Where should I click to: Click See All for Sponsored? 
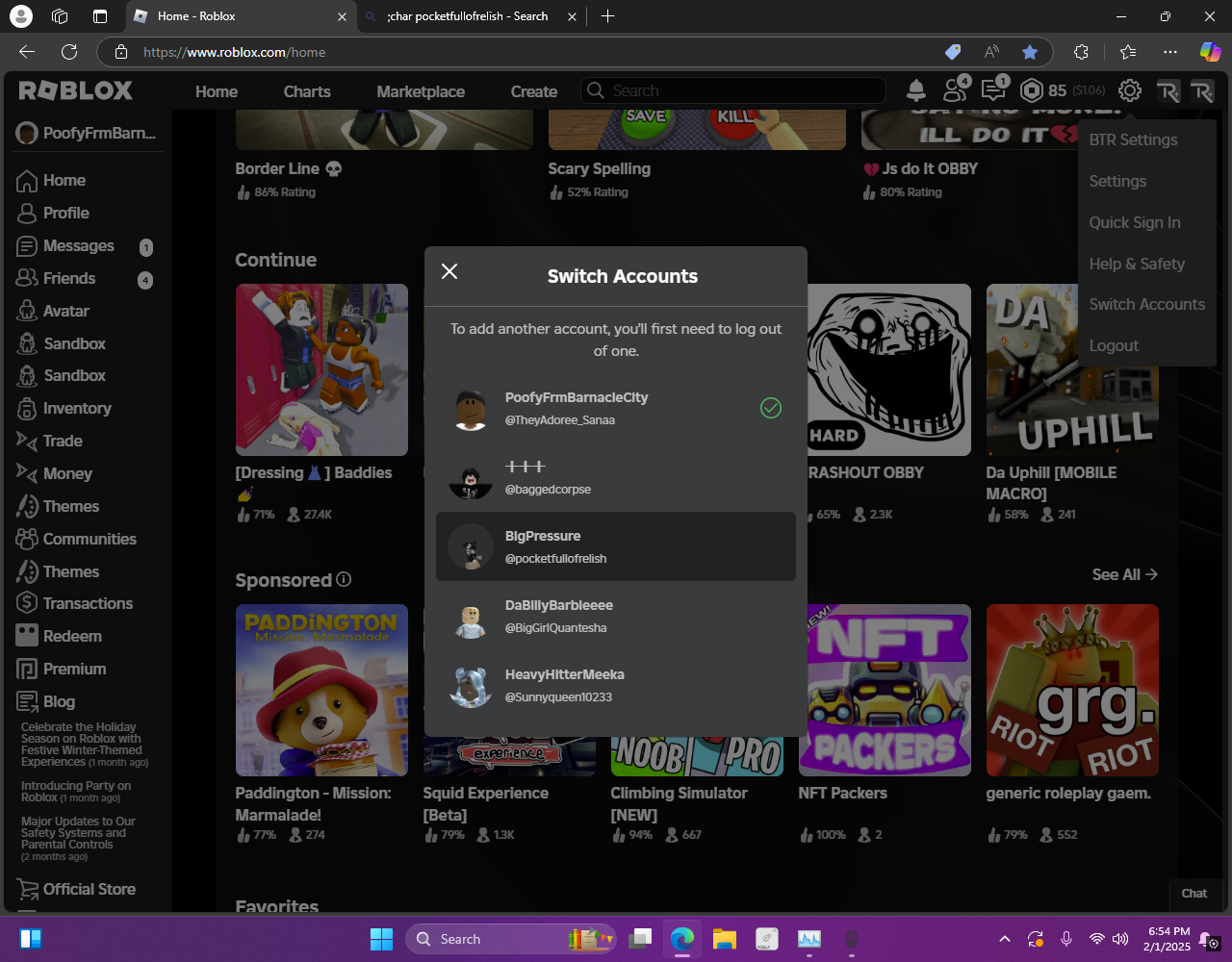click(x=1124, y=574)
